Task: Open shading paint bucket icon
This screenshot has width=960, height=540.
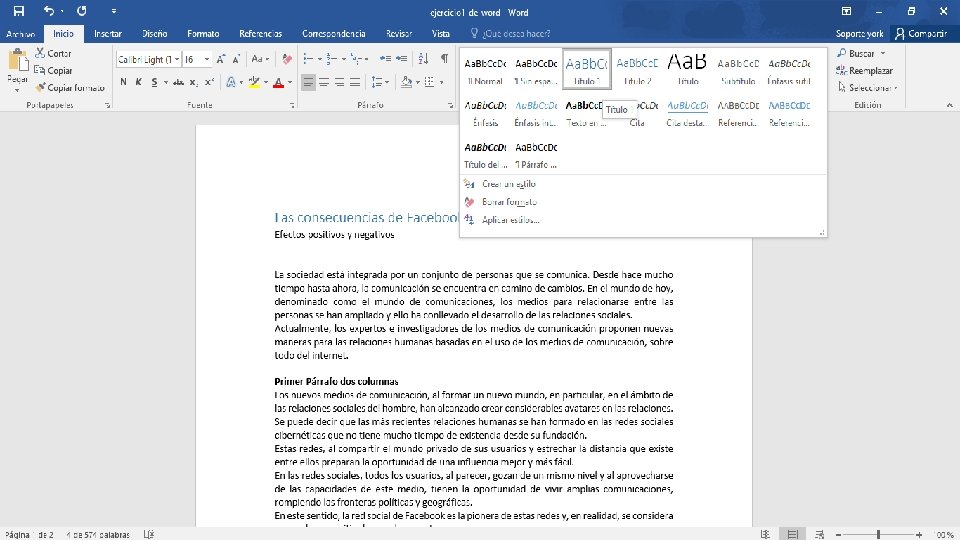Action: point(406,82)
